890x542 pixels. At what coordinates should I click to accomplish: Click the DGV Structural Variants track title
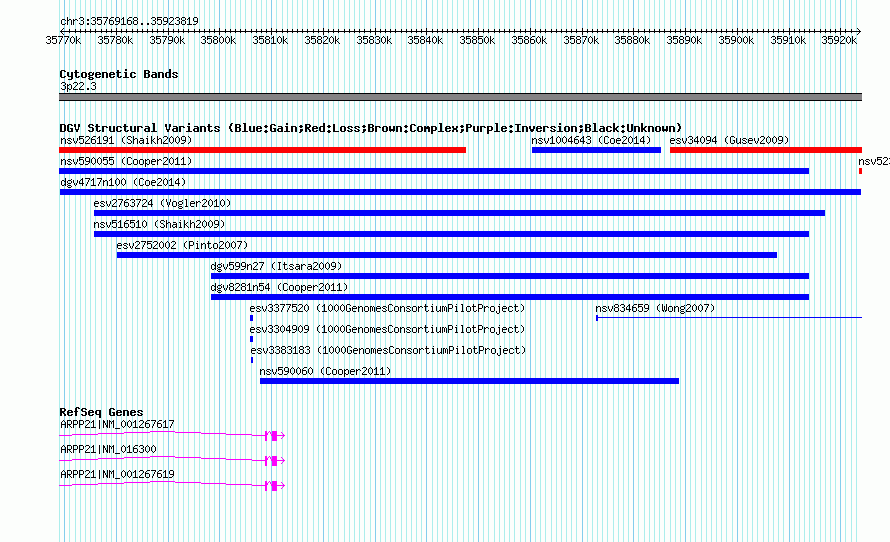point(370,128)
